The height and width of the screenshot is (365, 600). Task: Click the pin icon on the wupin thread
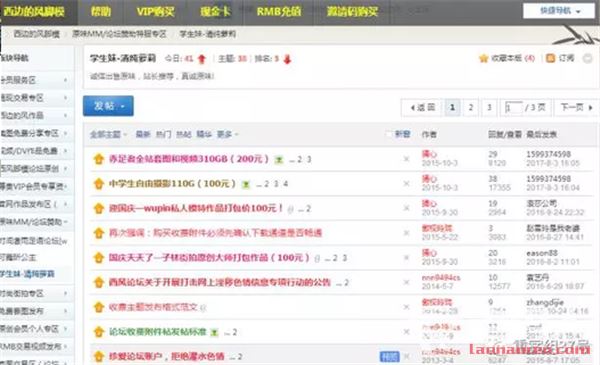(99, 209)
